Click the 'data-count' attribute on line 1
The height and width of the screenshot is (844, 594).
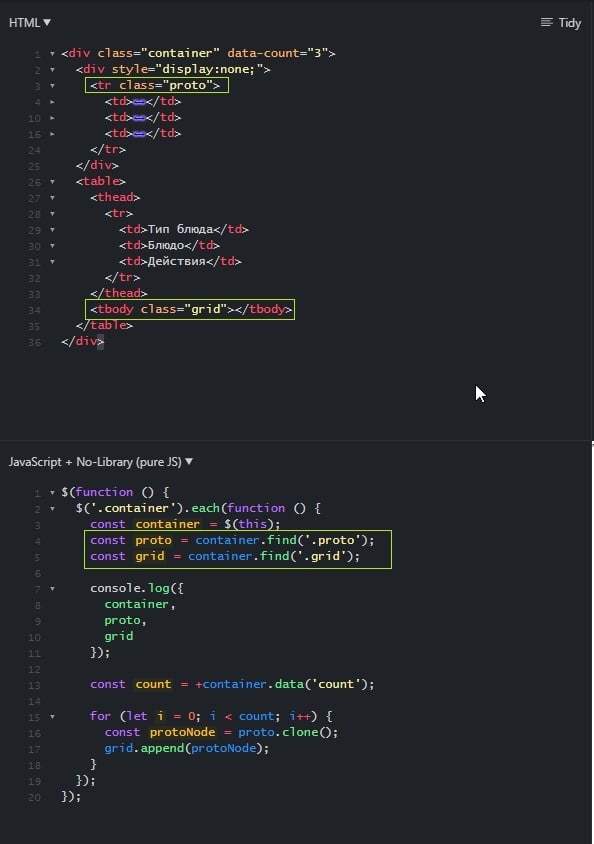pyautogui.click(x=263, y=53)
